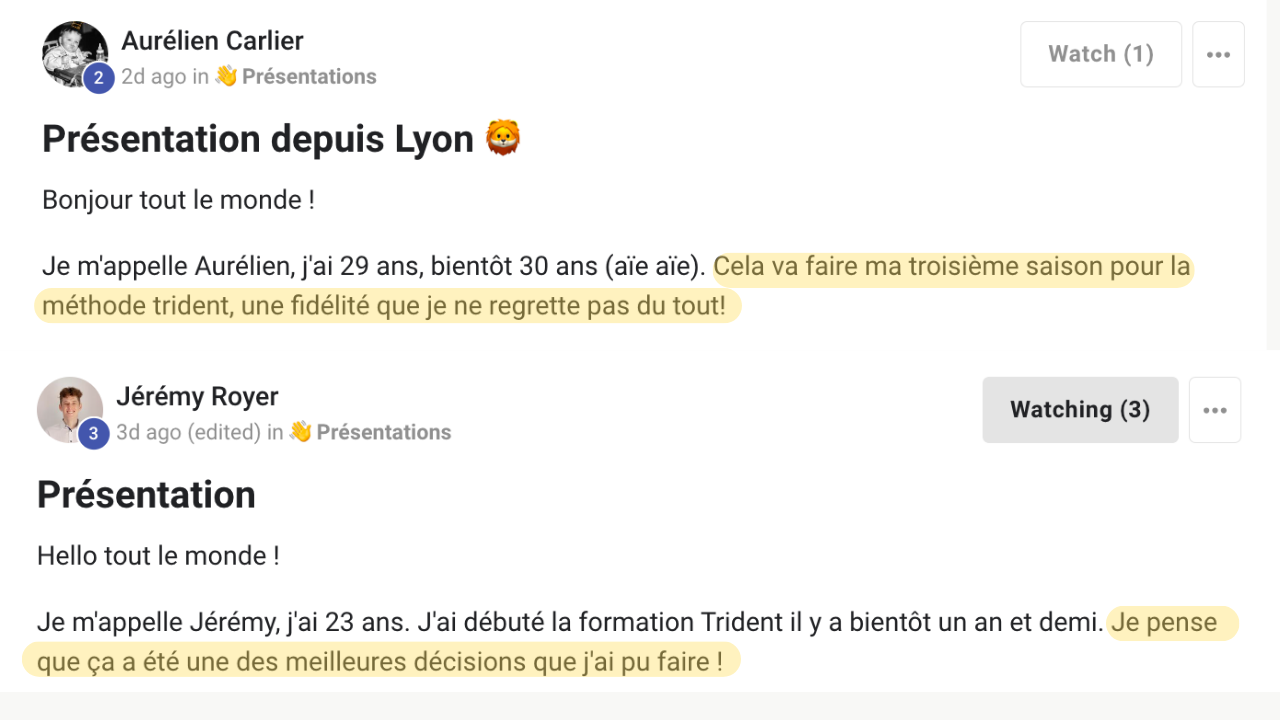Click the Aurélien Carlier author name
Screen dimensions: 1280x720
coord(212,41)
